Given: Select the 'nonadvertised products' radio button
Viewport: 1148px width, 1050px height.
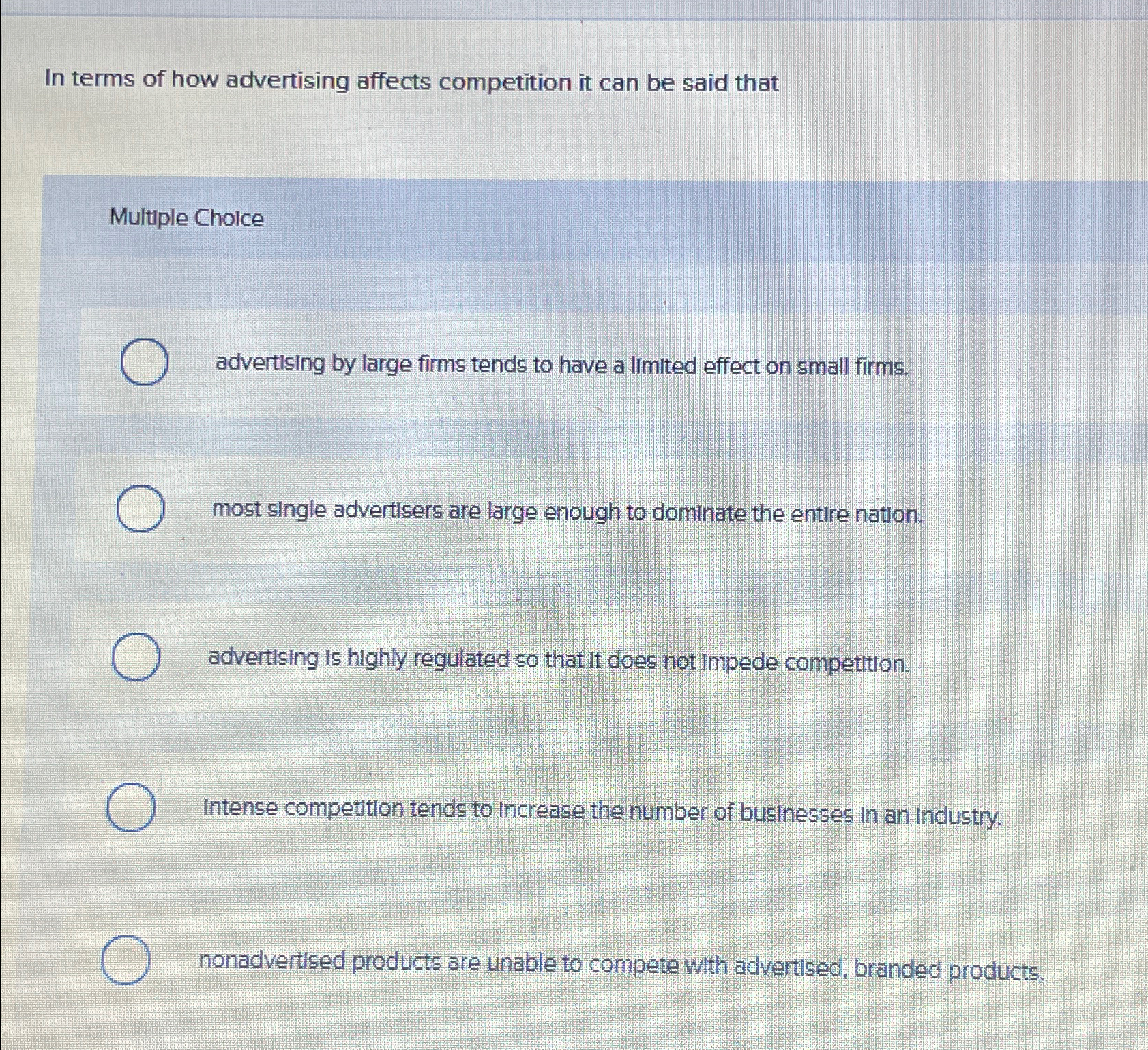Looking at the screenshot, I should [126, 960].
